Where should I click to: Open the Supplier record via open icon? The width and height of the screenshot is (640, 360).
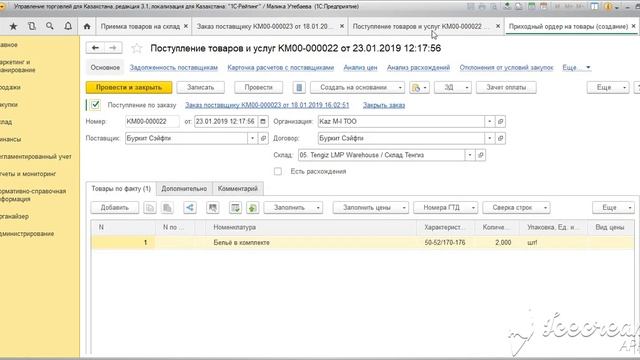[263, 138]
